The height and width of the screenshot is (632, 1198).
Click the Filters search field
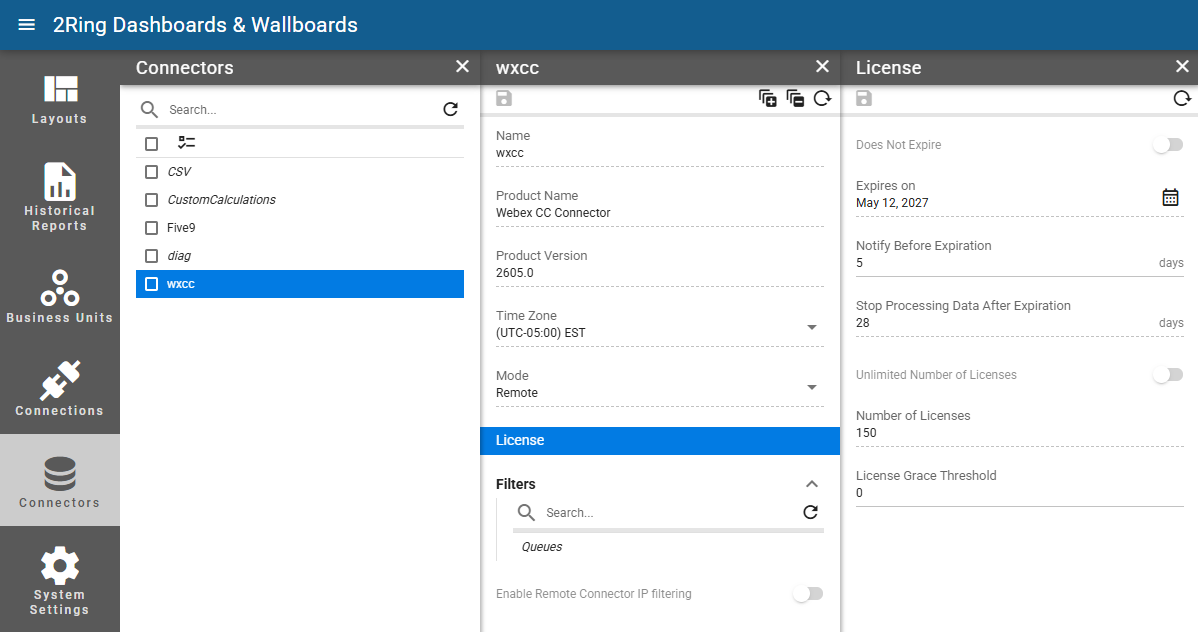pyautogui.click(x=669, y=513)
